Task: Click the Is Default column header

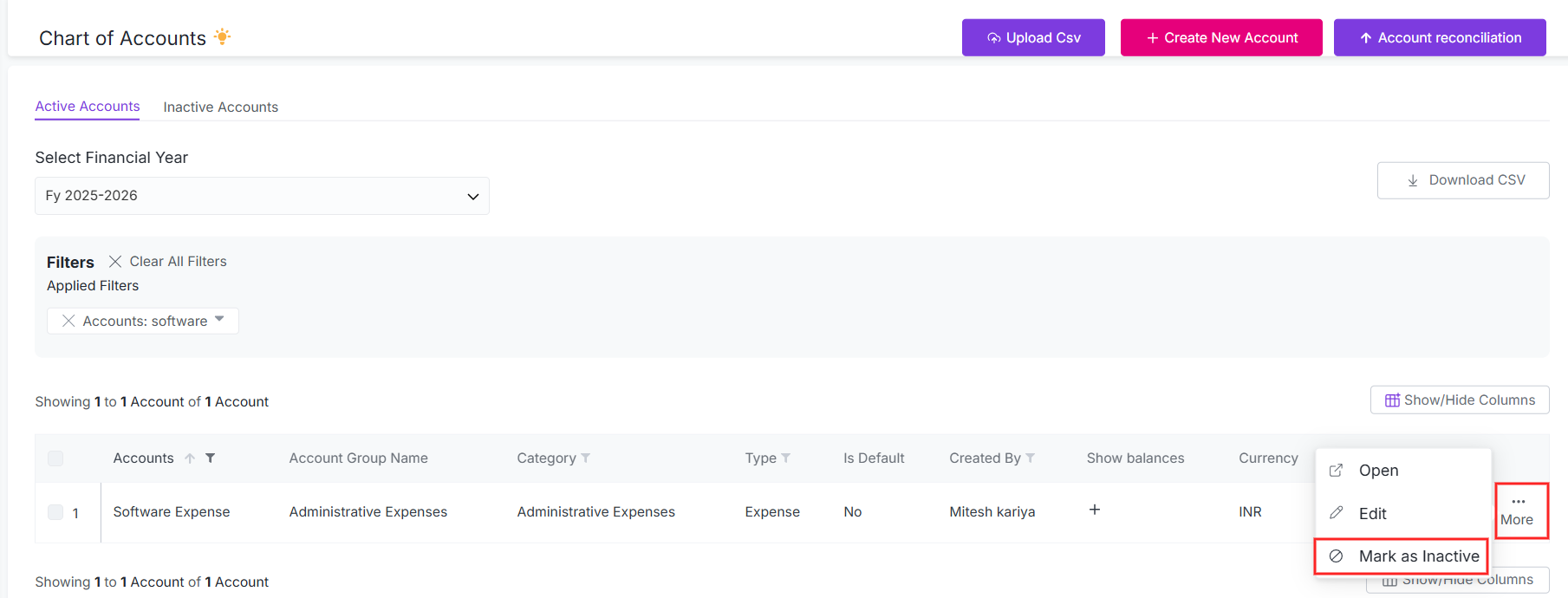Action: (x=874, y=458)
